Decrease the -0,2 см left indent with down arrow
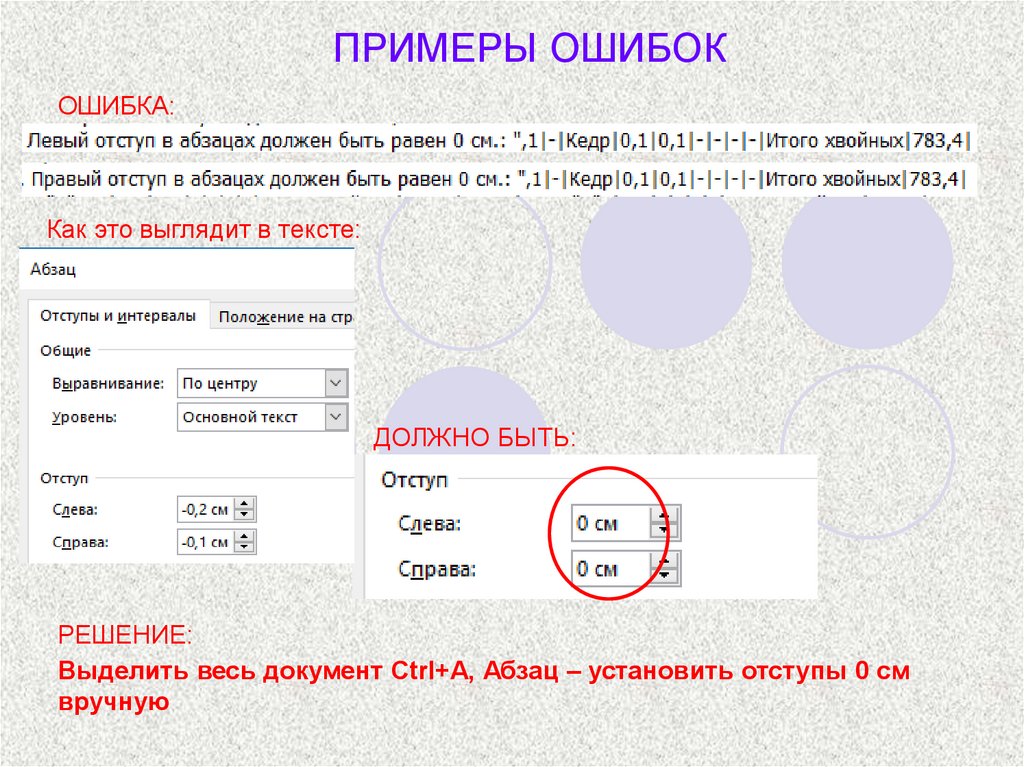1024x767 pixels. (246, 515)
